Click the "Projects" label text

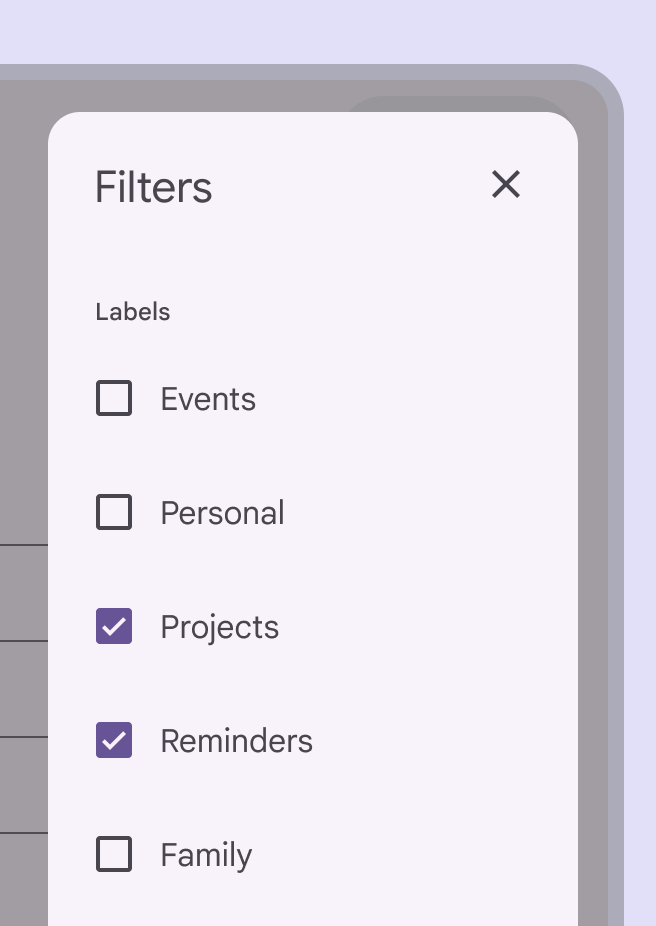point(219,627)
